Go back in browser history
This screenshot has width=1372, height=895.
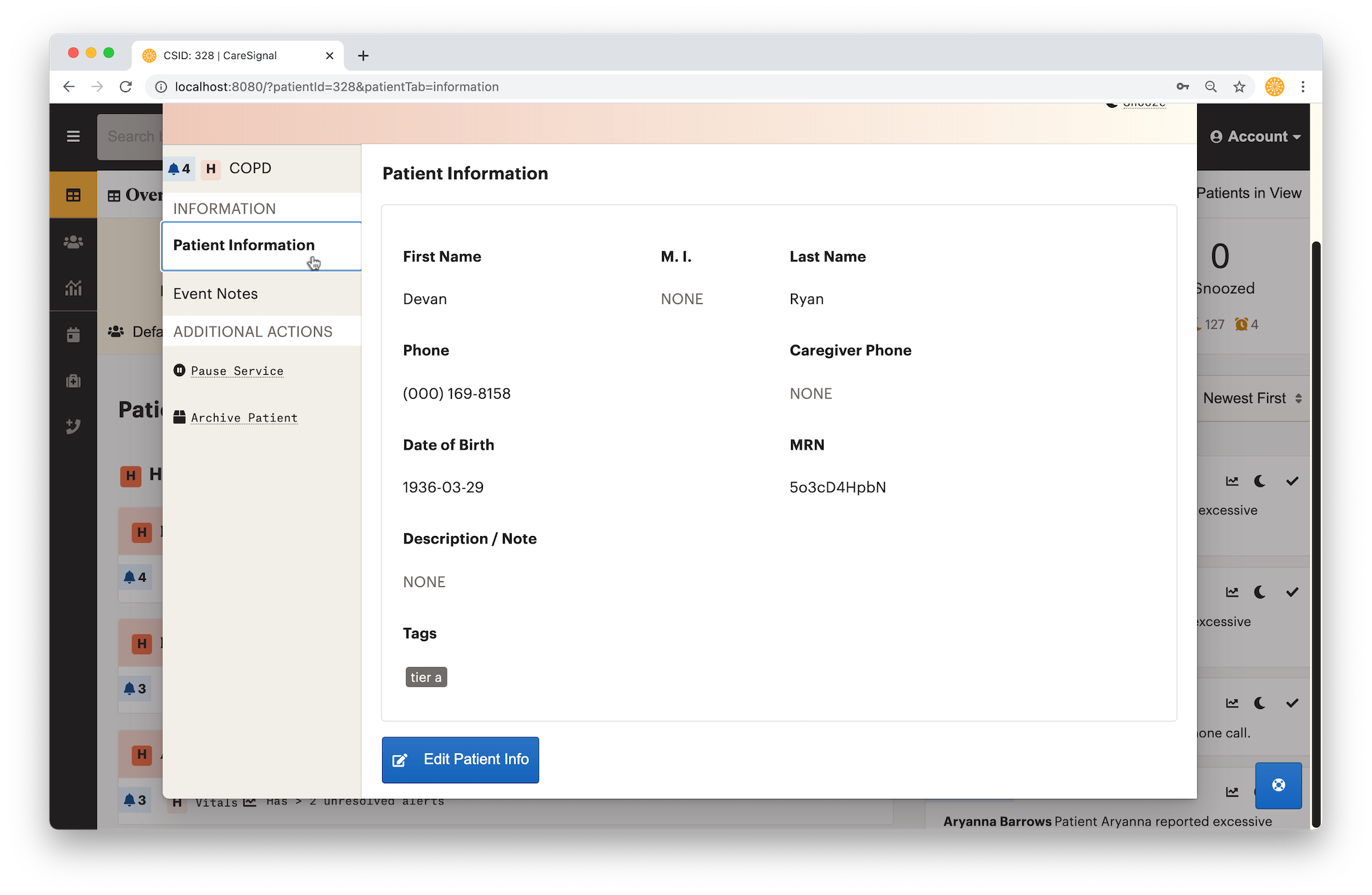click(69, 86)
